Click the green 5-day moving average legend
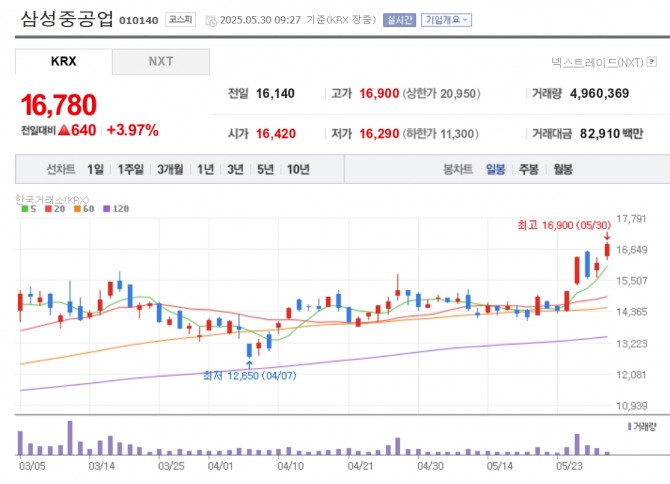This screenshot has height=484, width=670. 29,209
